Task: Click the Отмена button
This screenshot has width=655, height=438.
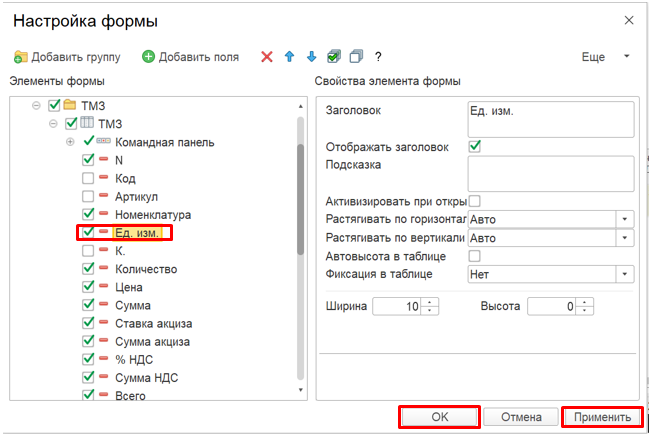Action: point(521,417)
